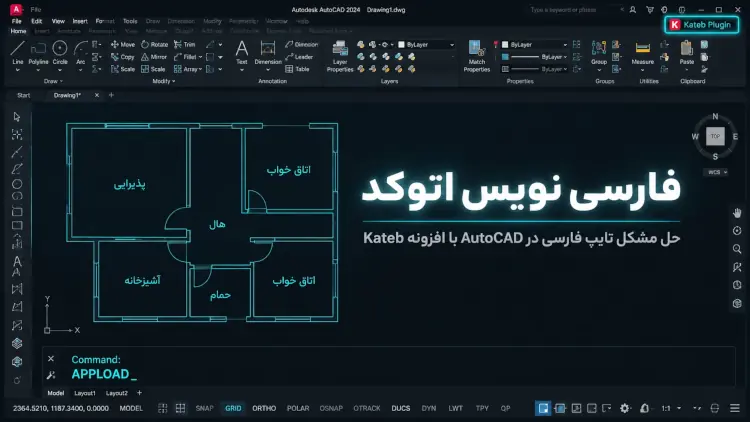The image size is (750, 422).
Task: Click the Move tool
Action: pyautogui.click(x=123, y=44)
